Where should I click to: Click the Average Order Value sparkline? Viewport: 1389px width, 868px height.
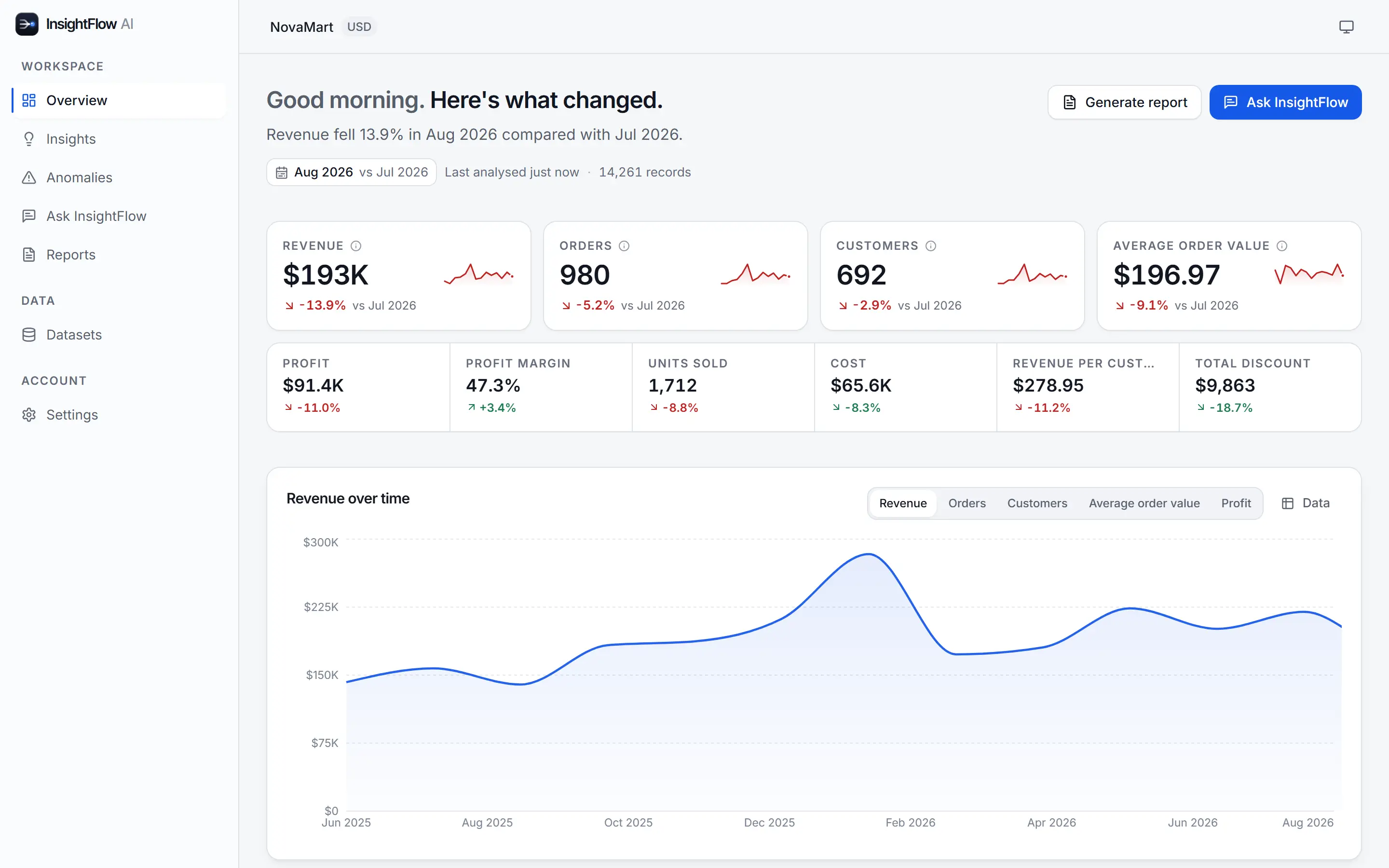1308,274
